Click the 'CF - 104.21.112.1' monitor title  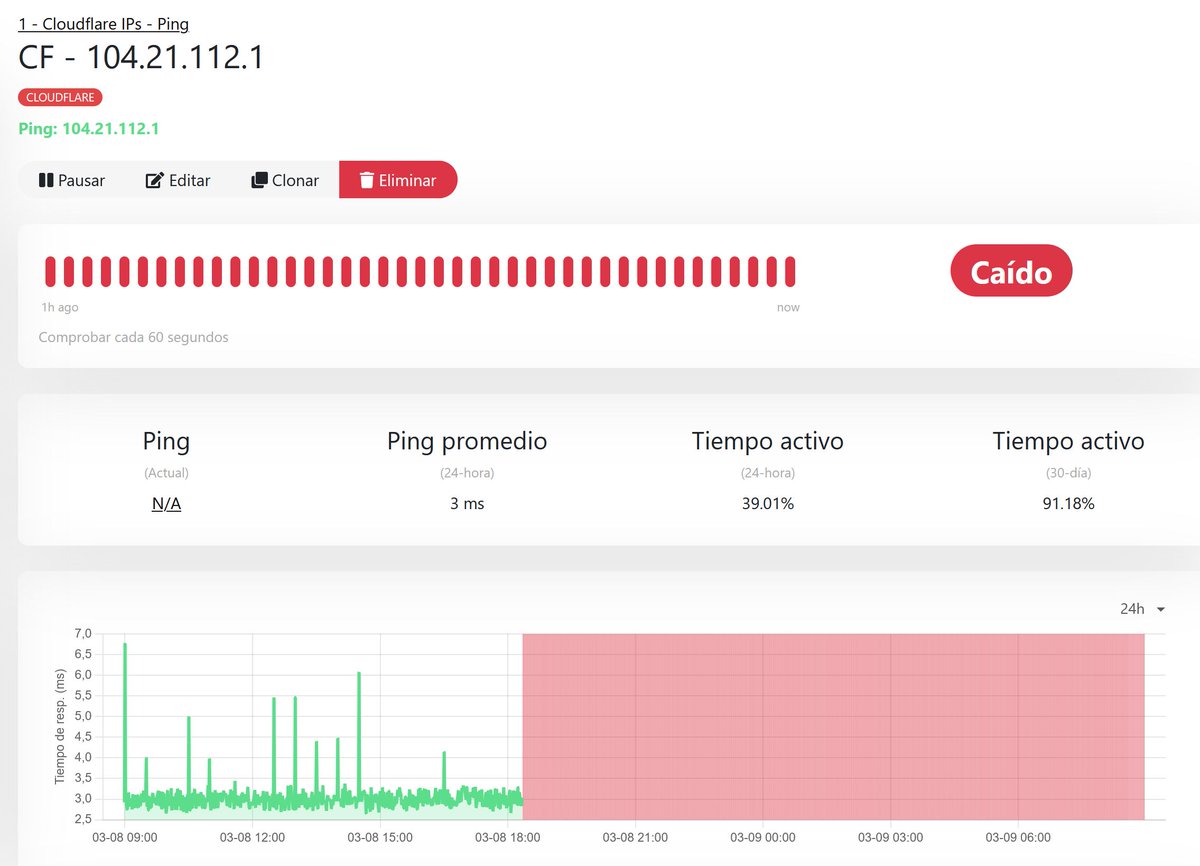tap(141, 58)
